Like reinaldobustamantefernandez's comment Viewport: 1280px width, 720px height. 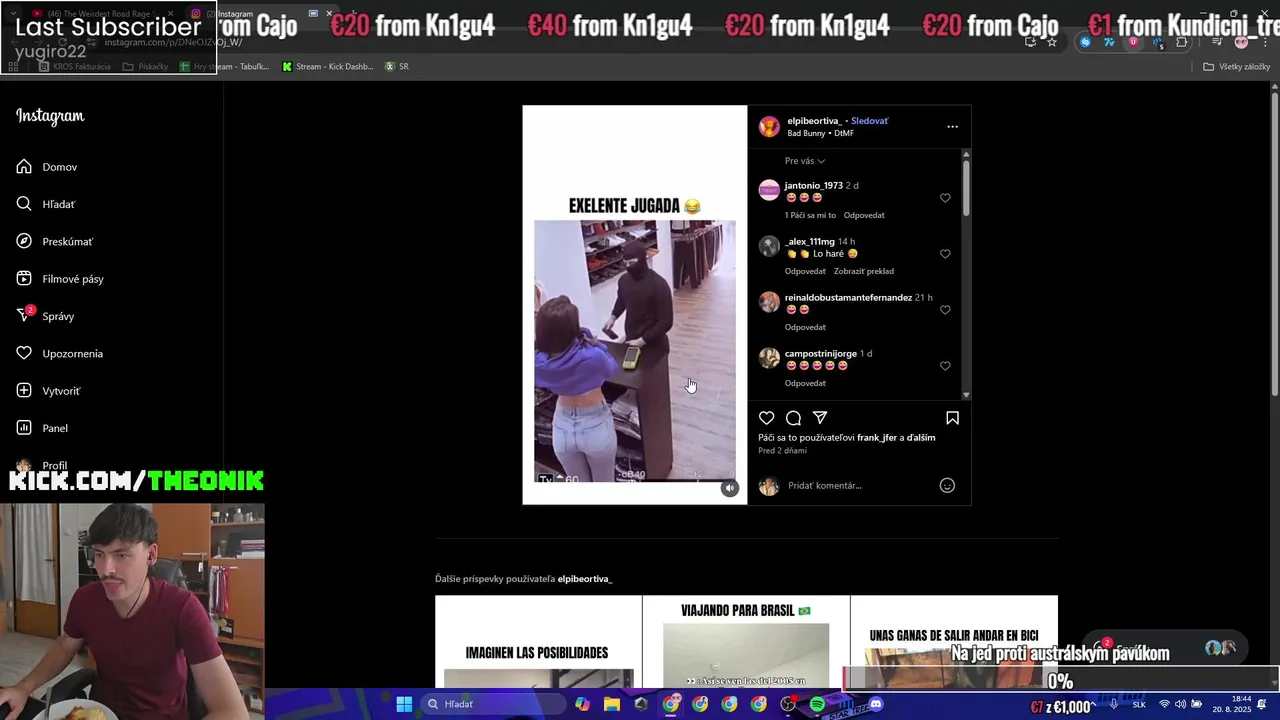tap(945, 310)
